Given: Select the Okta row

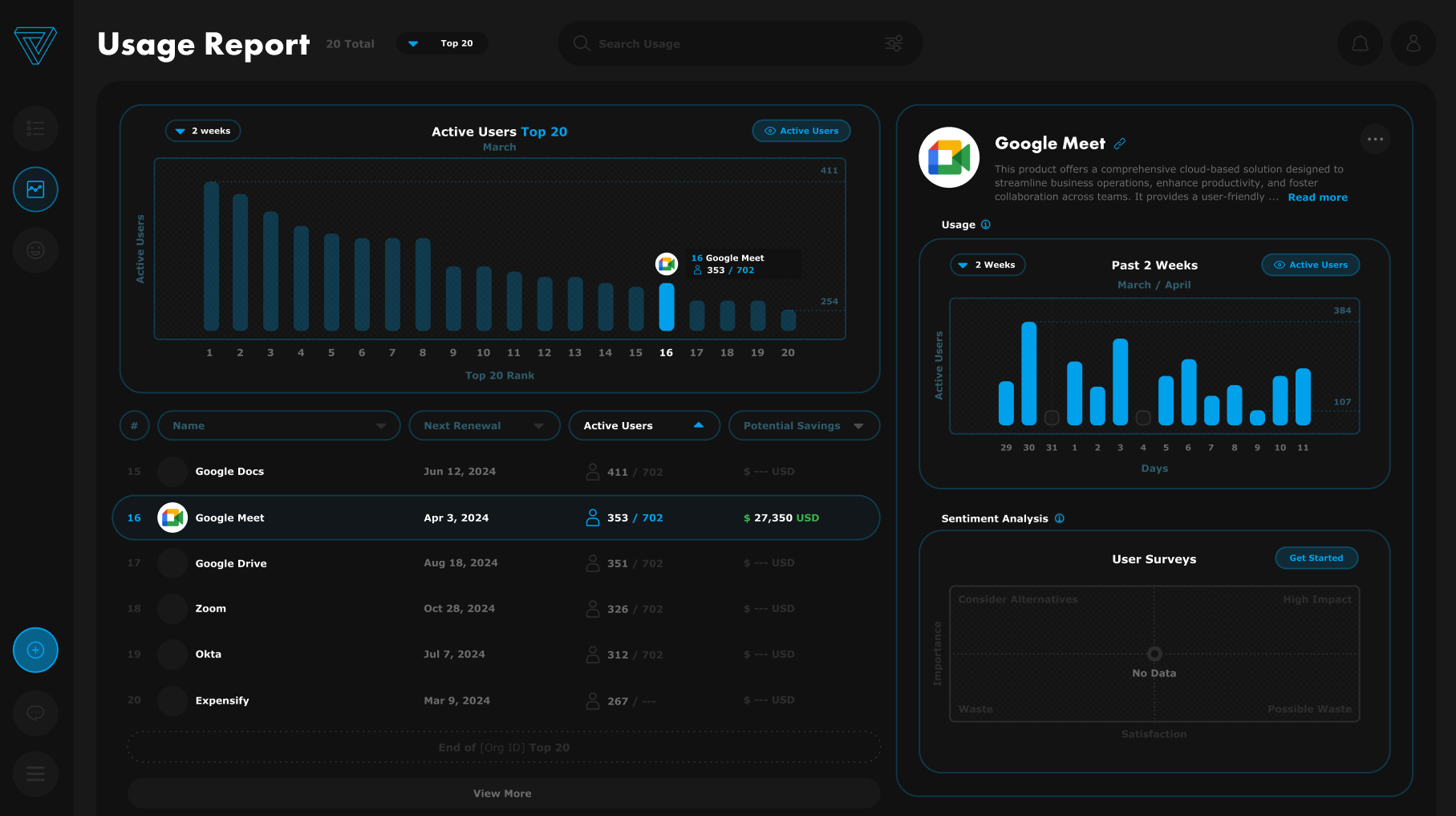Looking at the screenshot, I should [x=496, y=655].
